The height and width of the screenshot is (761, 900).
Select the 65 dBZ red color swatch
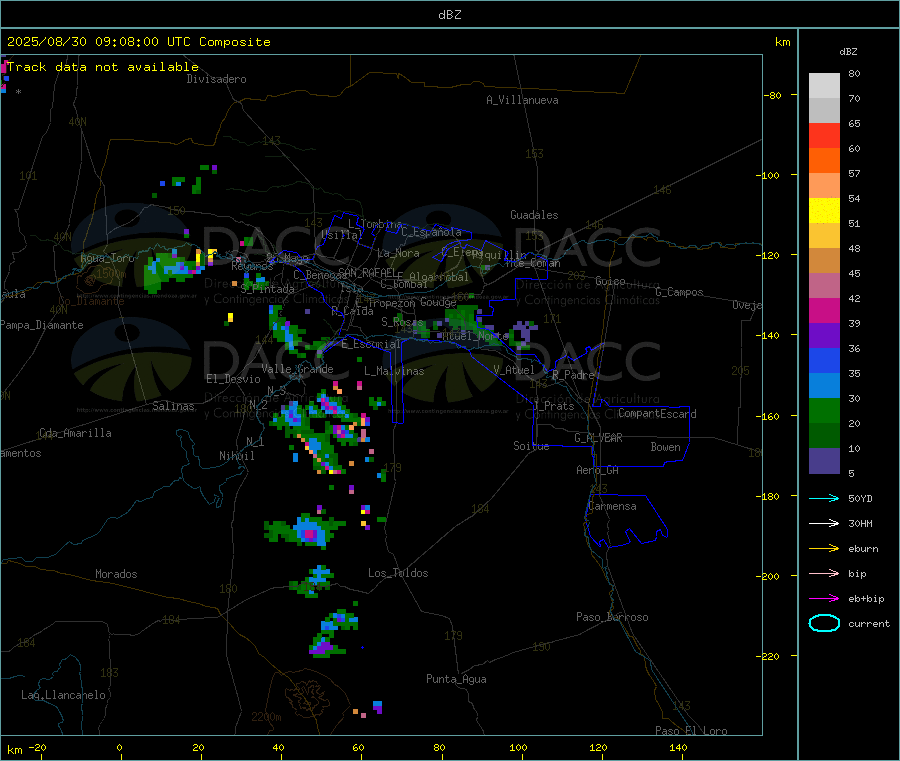[824, 135]
